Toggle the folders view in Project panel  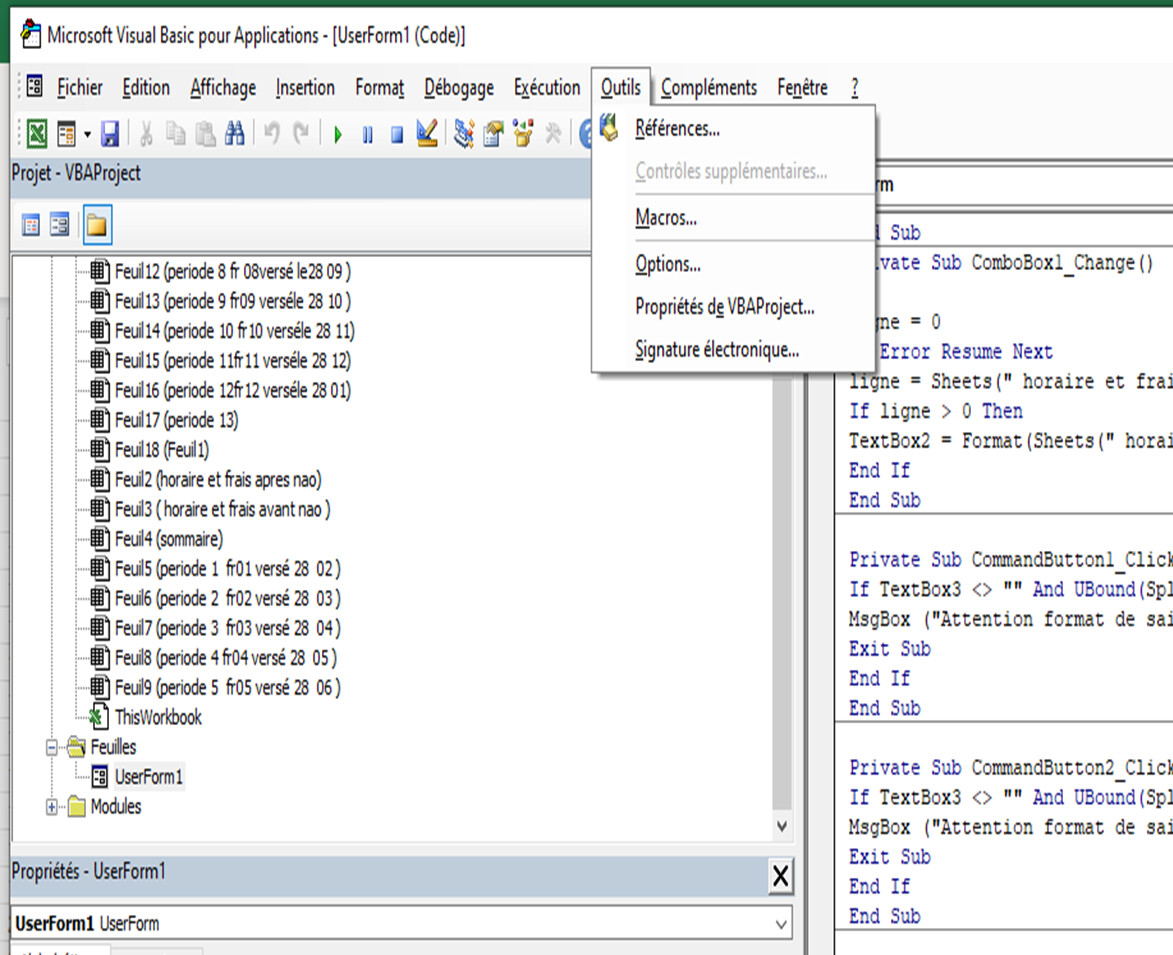[96, 226]
